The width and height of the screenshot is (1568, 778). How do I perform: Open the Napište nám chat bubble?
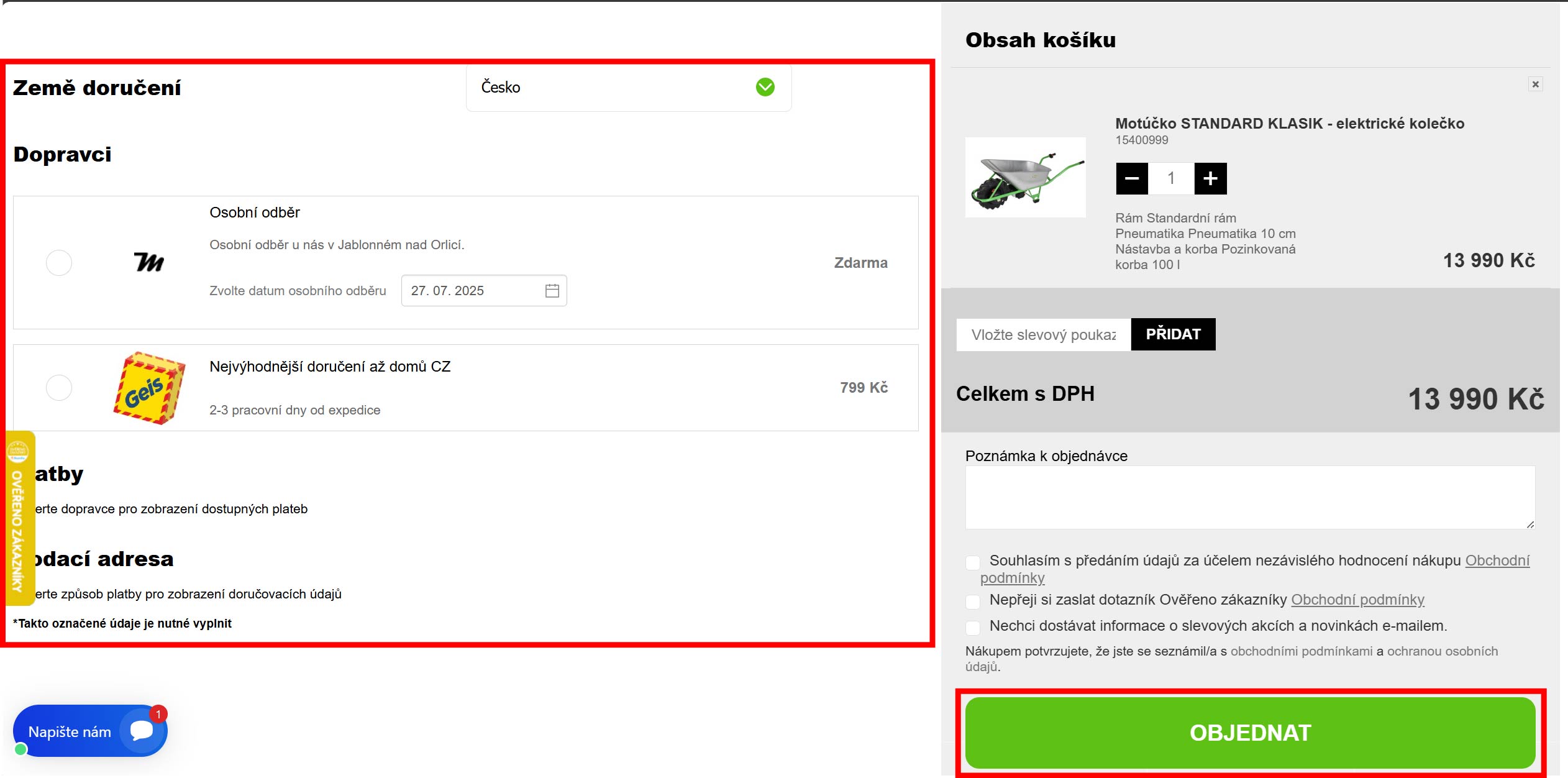(90, 731)
